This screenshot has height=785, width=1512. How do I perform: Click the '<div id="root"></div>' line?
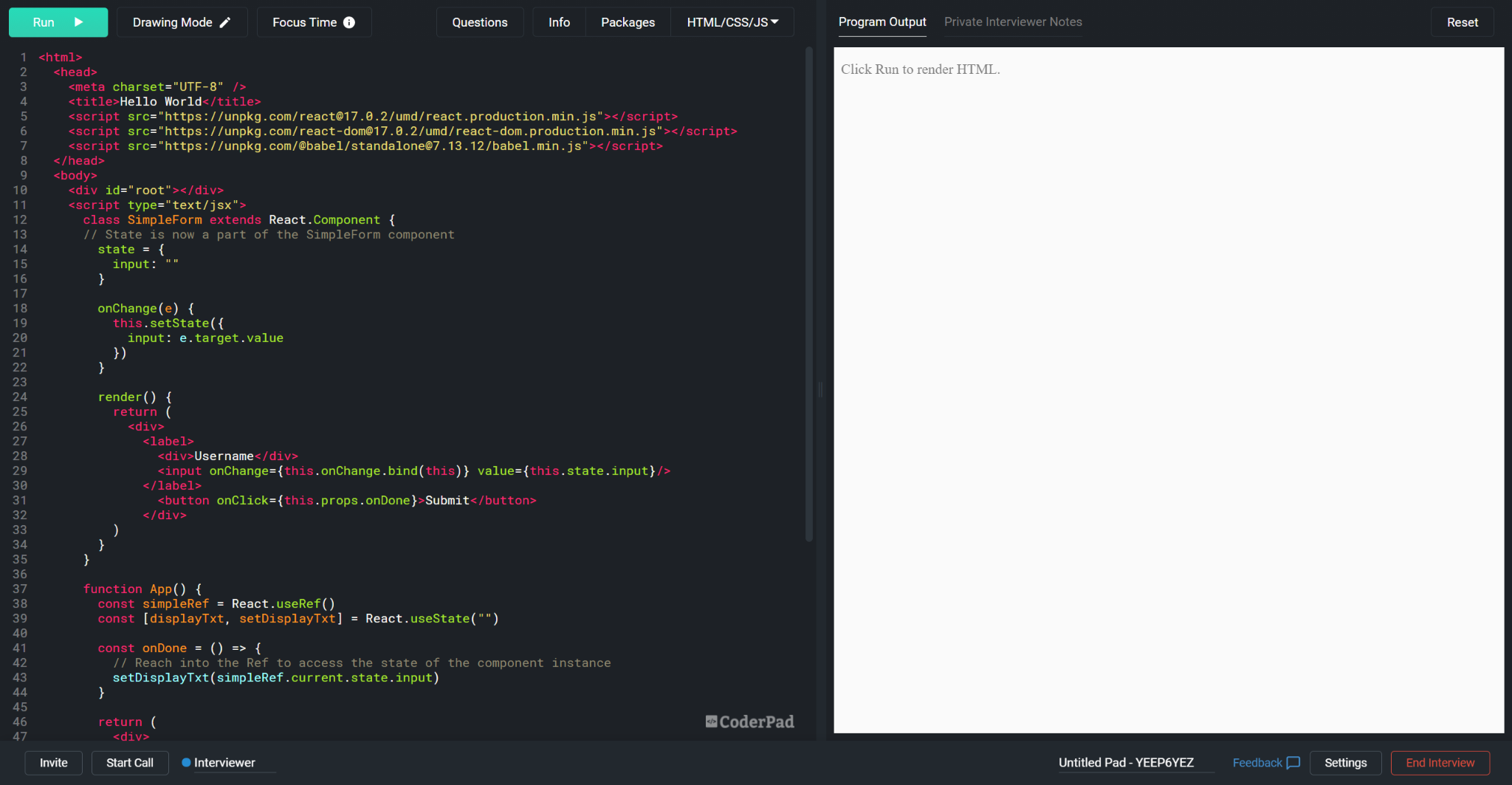pos(146,191)
